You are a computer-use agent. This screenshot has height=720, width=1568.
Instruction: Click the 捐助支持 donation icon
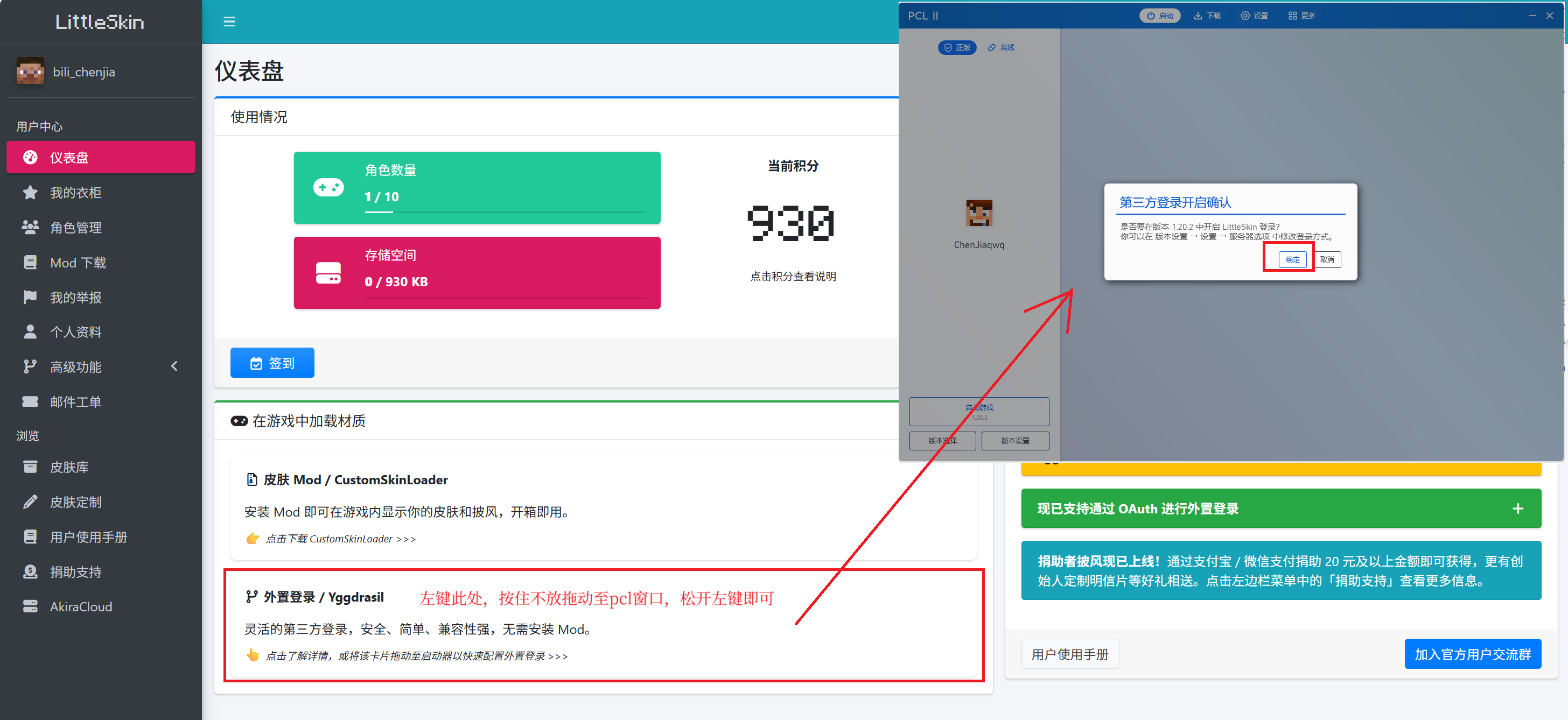[x=30, y=571]
